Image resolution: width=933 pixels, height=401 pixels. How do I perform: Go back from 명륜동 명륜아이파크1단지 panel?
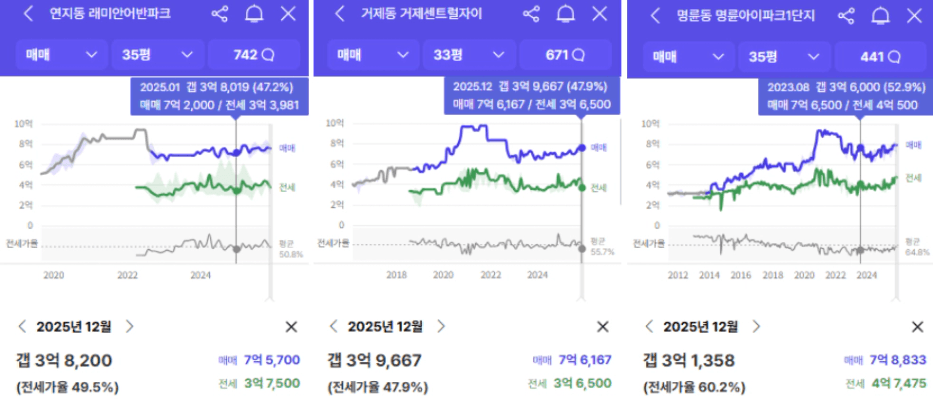[x=655, y=15]
